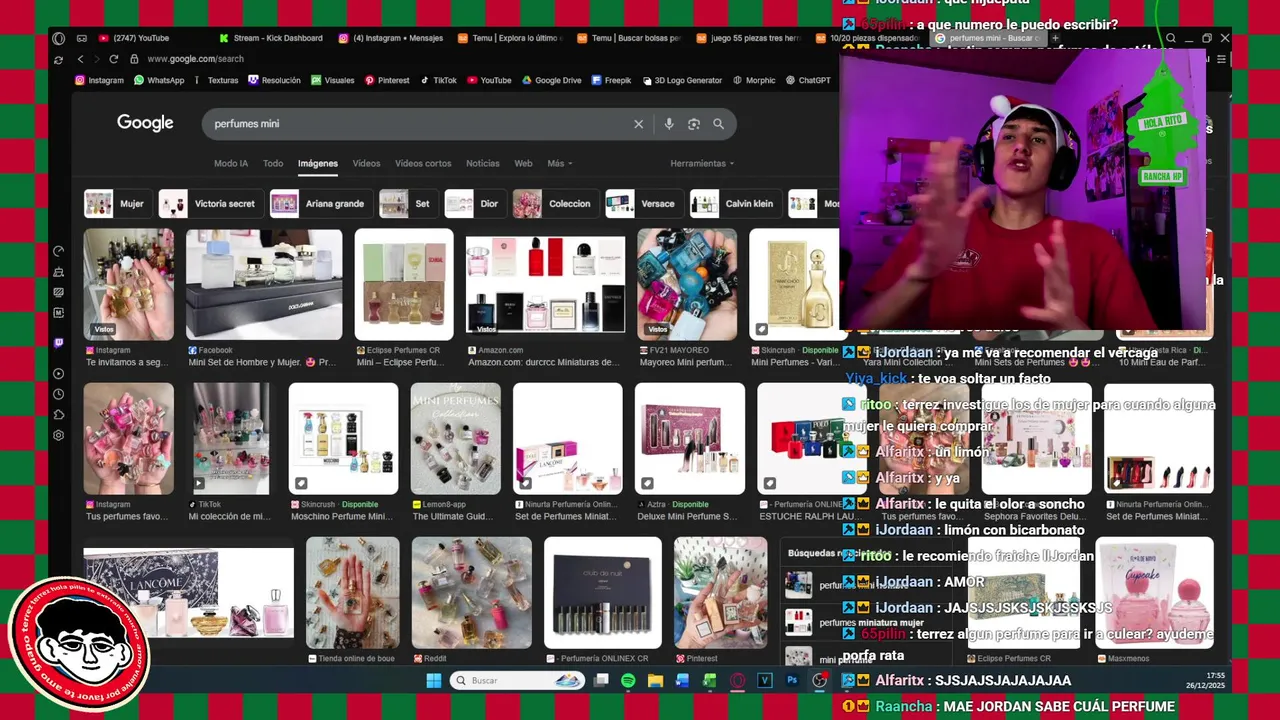
Task: Expand the Herramientas tools dropdown
Action: pos(702,163)
